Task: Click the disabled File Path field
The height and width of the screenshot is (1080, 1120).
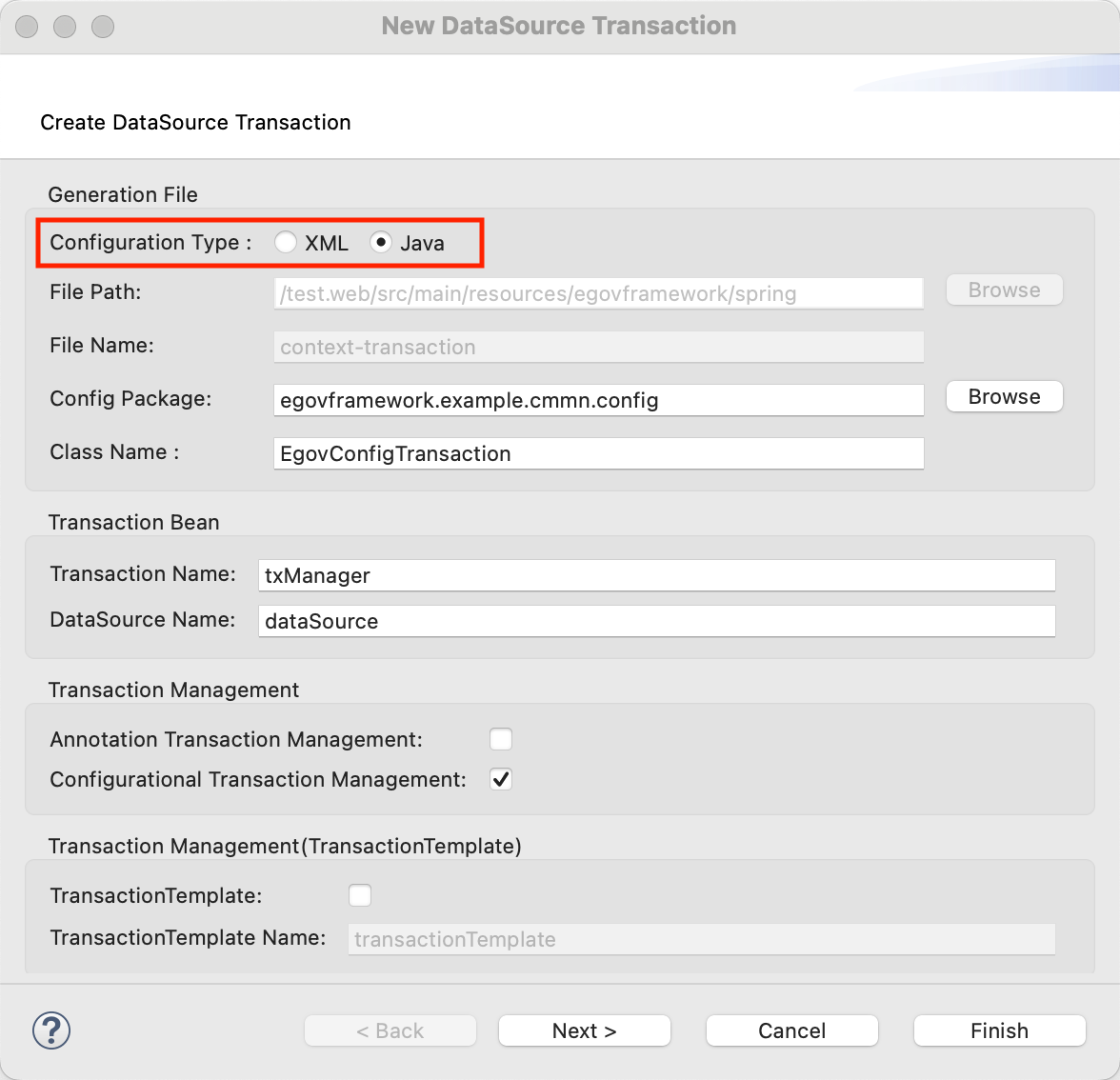Action: tap(598, 293)
